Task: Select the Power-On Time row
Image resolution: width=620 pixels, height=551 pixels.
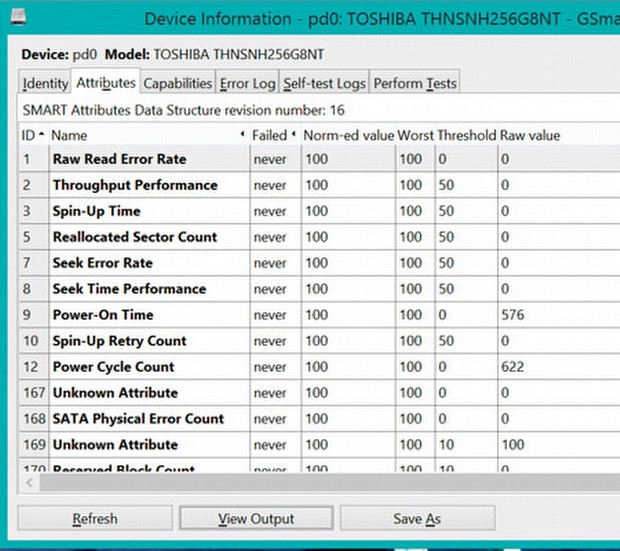Action: click(319, 315)
